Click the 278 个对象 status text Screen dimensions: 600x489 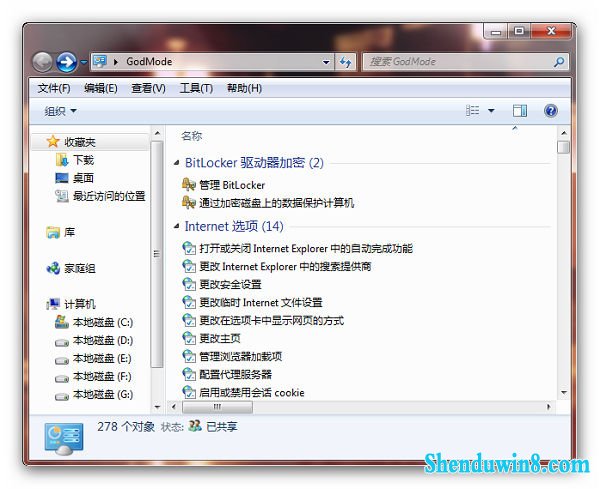126,427
